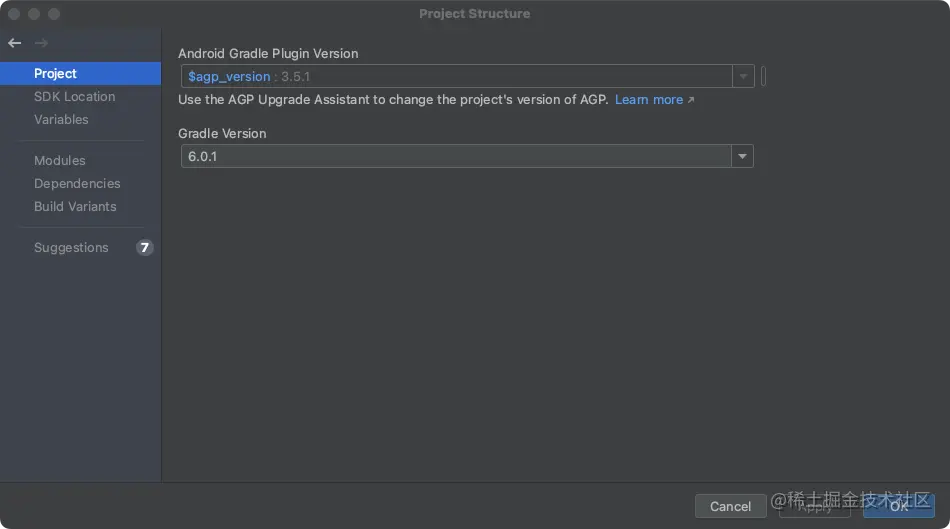
Task: Open the Modules section
Action: pyautogui.click(x=60, y=161)
